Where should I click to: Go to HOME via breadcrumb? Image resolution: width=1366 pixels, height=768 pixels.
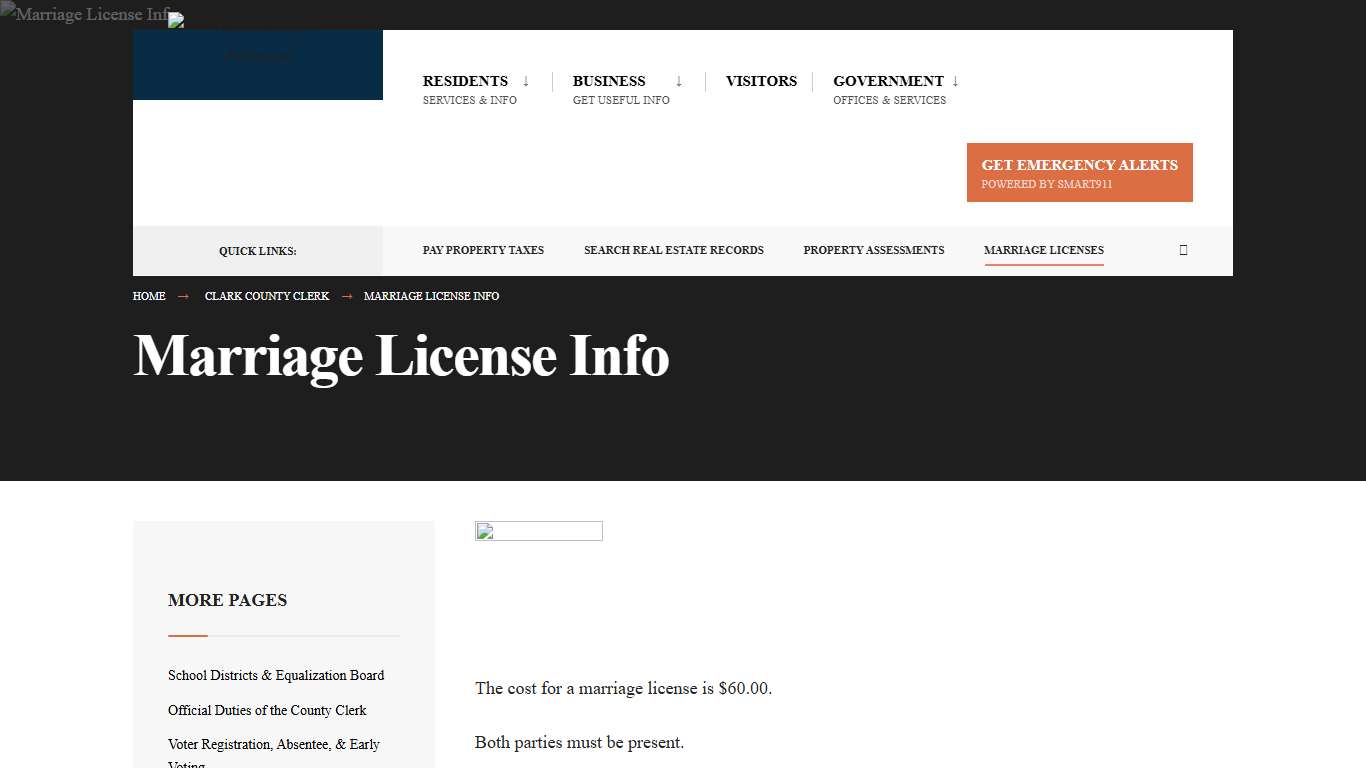pos(148,296)
